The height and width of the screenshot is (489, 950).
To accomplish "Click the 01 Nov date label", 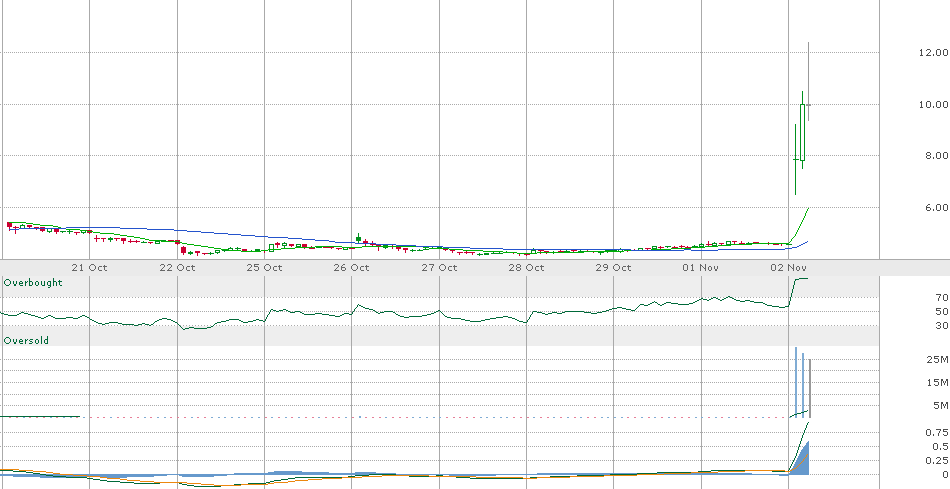I will pos(701,267).
